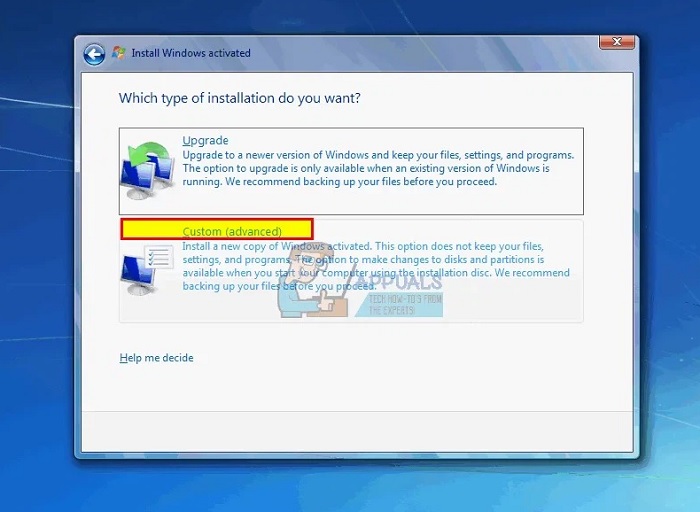This screenshot has height=512, width=700.
Task: Click the blue Back arrow button
Action: tap(94, 54)
